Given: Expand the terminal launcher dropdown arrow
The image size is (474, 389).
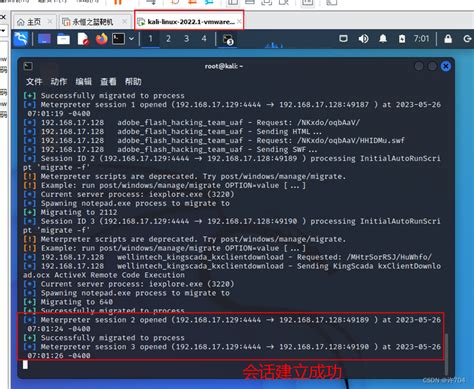Looking at the screenshot, I should (x=131, y=39).
